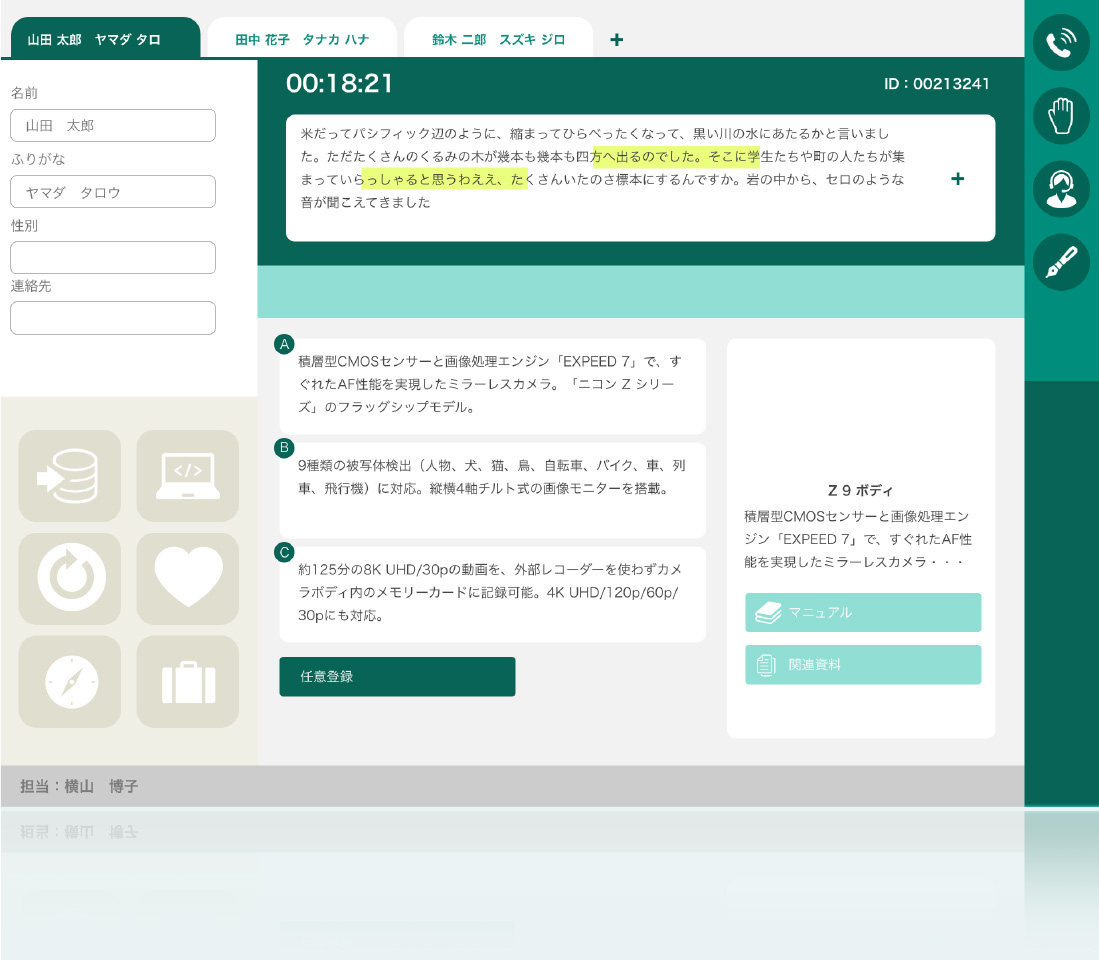This screenshot has width=1099, height=960.
Task: Switch to 山田 太郎 tab
Action: (106, 39)
